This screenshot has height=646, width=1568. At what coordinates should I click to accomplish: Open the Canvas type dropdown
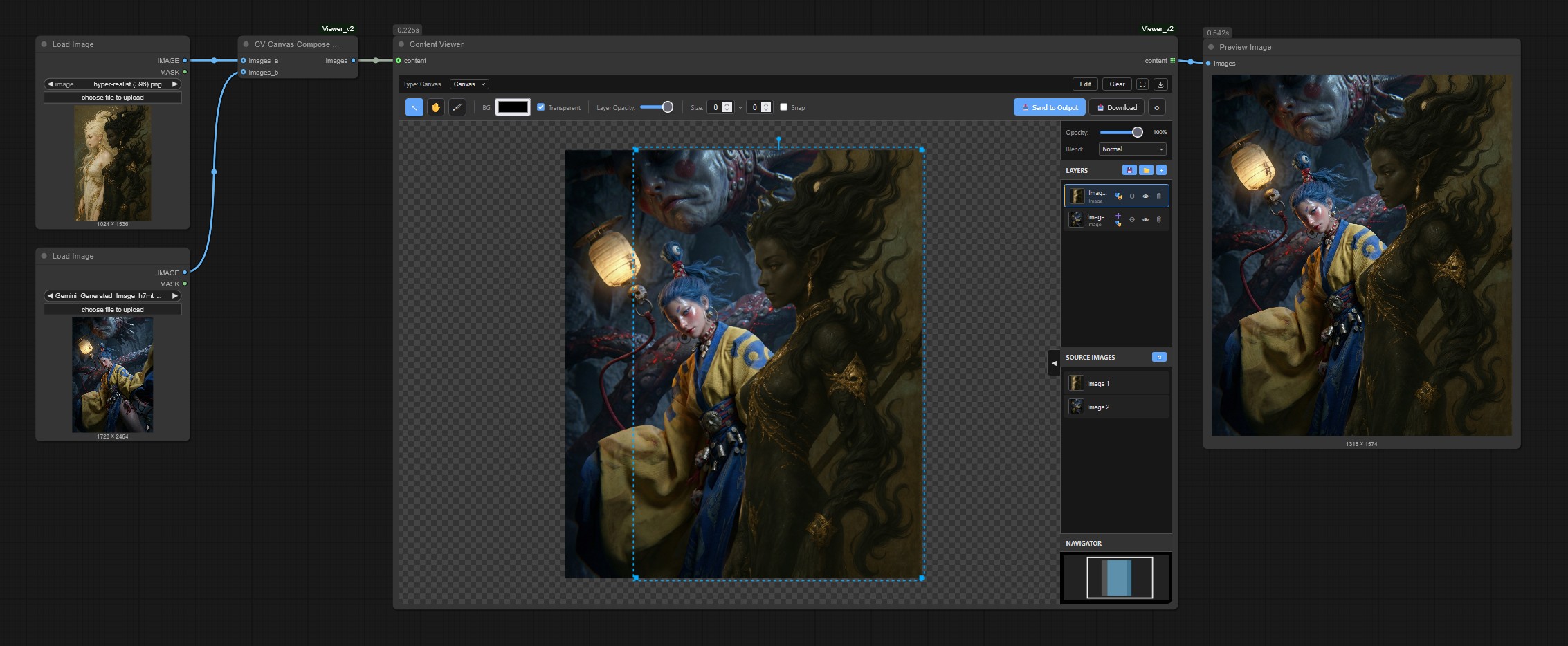pyautogui.click(x=469, y=84)
